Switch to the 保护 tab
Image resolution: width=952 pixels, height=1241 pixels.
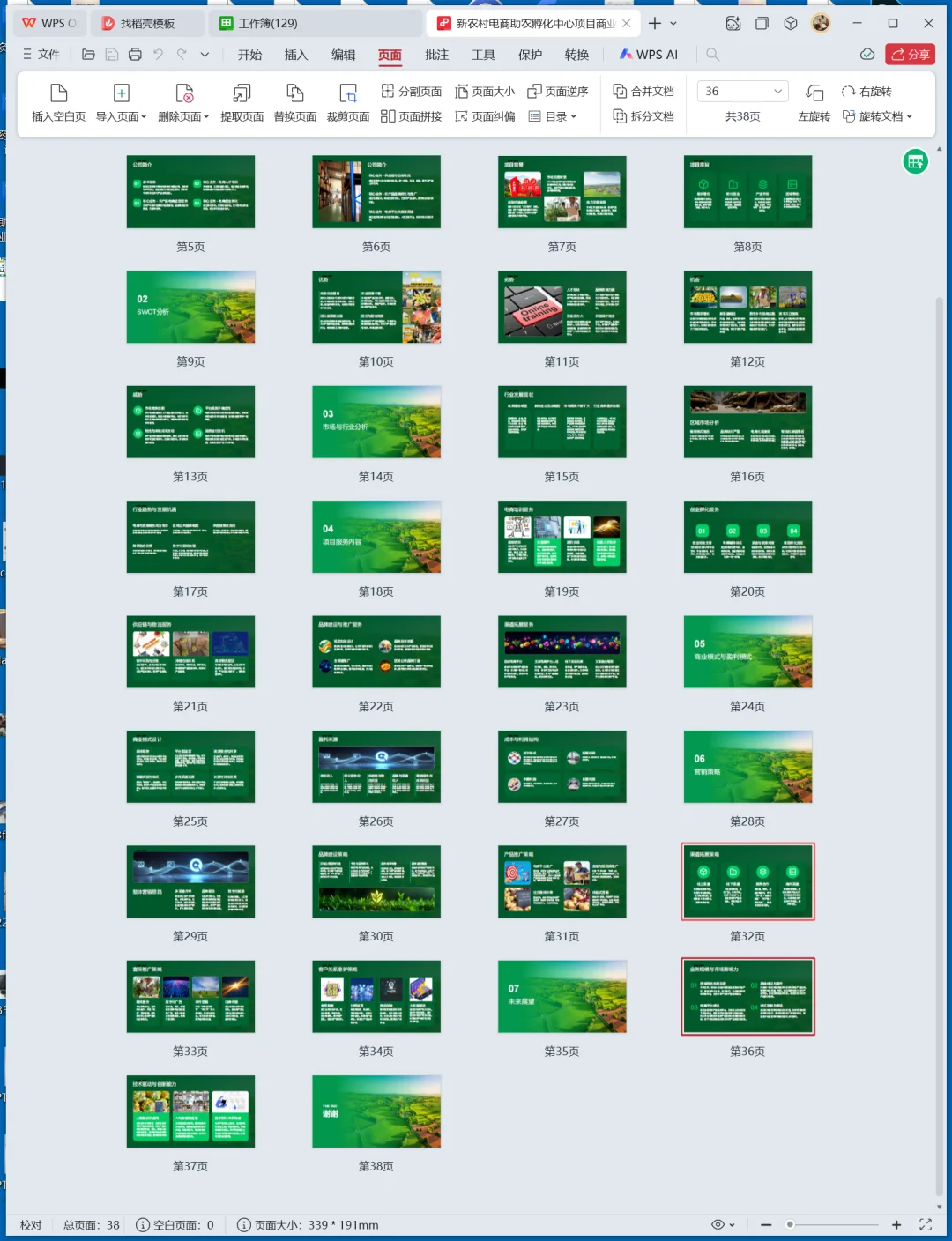coord(530,55)
